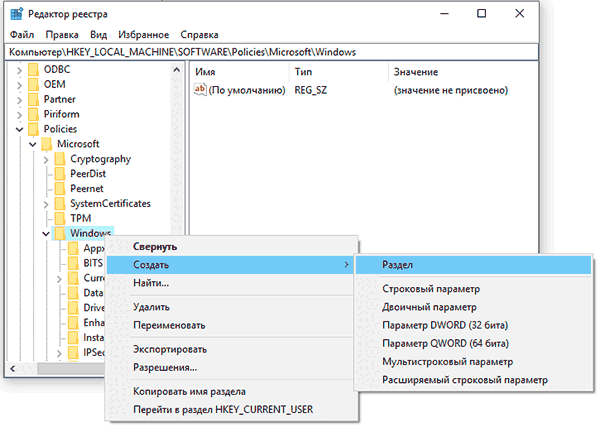Screen dimensions: 600x432
Task: Click the Policies folder icon
Action: 34,129
